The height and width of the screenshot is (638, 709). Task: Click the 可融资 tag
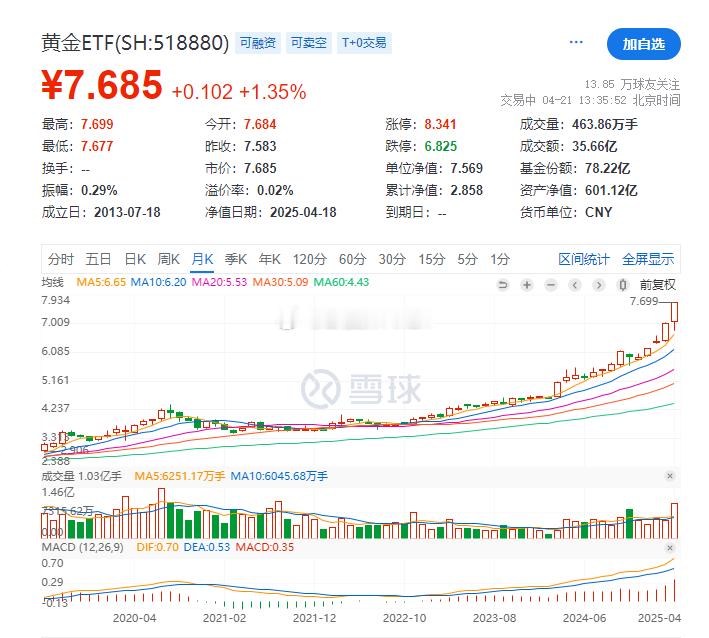pyautogui.click(x=258, y=43)
